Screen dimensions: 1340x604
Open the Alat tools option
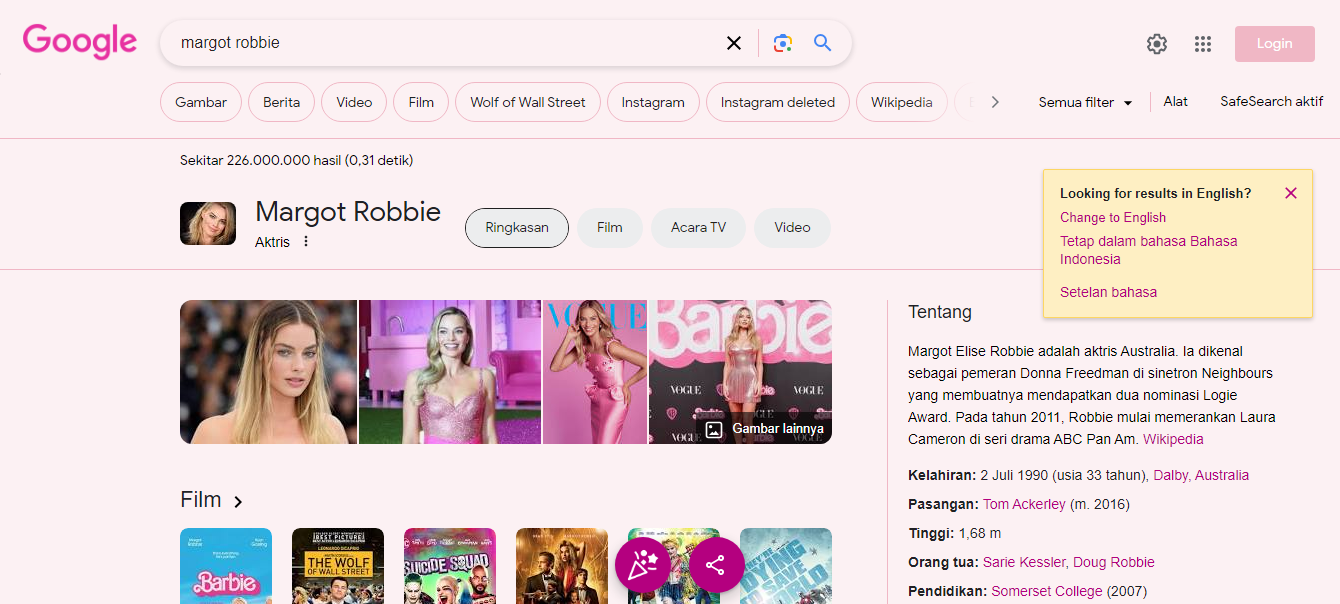1176,102
